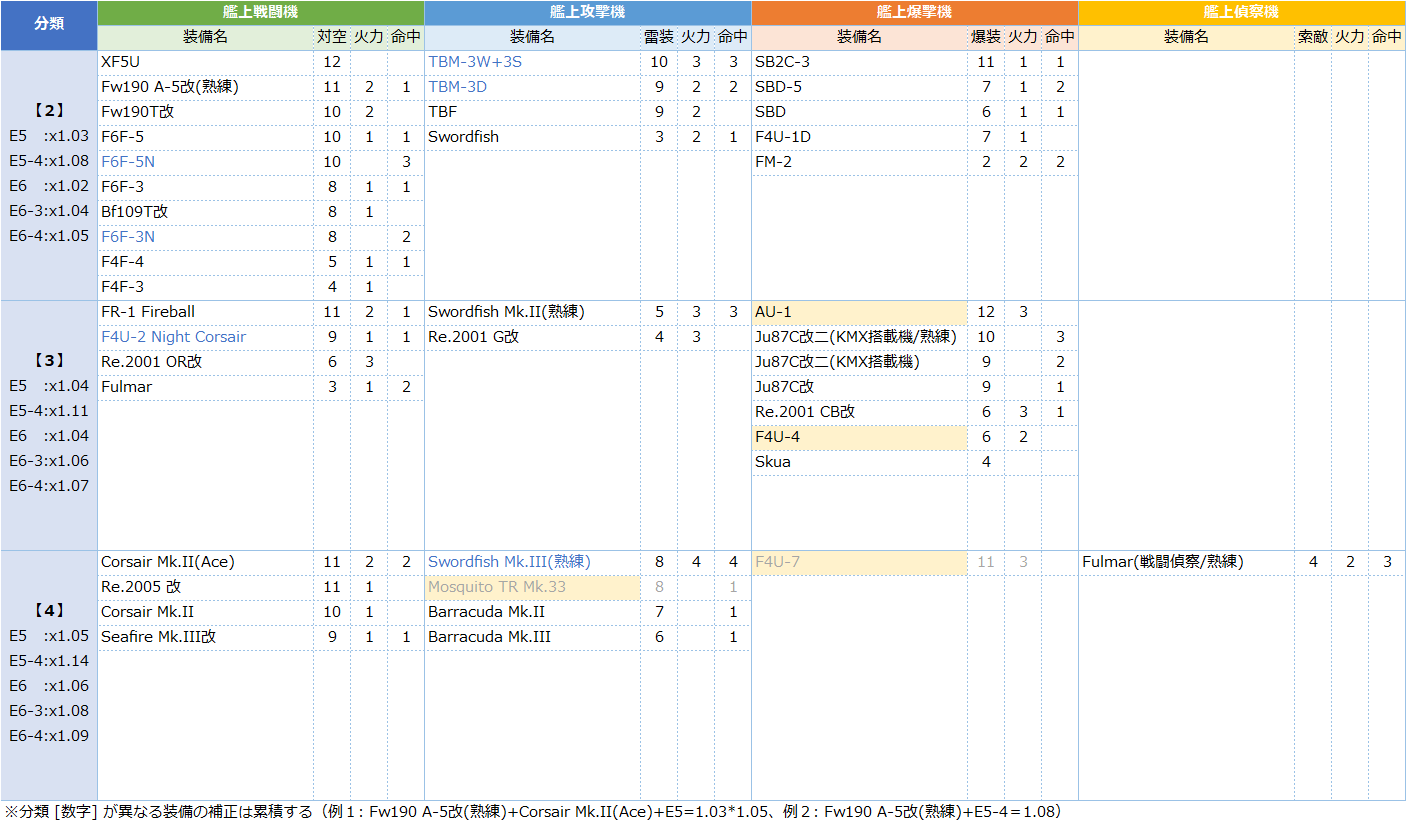Click the 艦上戦闘機 header cell
The image size is (1406, 826).
coord(261,13)
